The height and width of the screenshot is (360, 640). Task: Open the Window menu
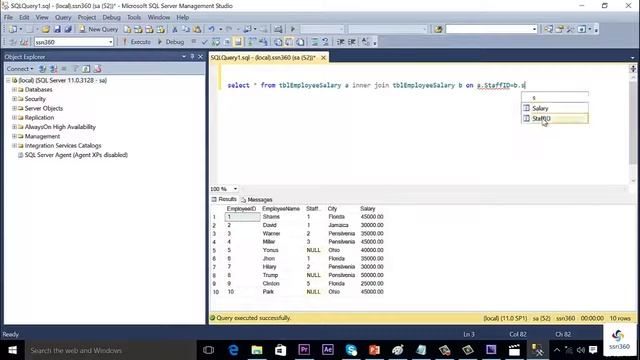tap(159, 17)
